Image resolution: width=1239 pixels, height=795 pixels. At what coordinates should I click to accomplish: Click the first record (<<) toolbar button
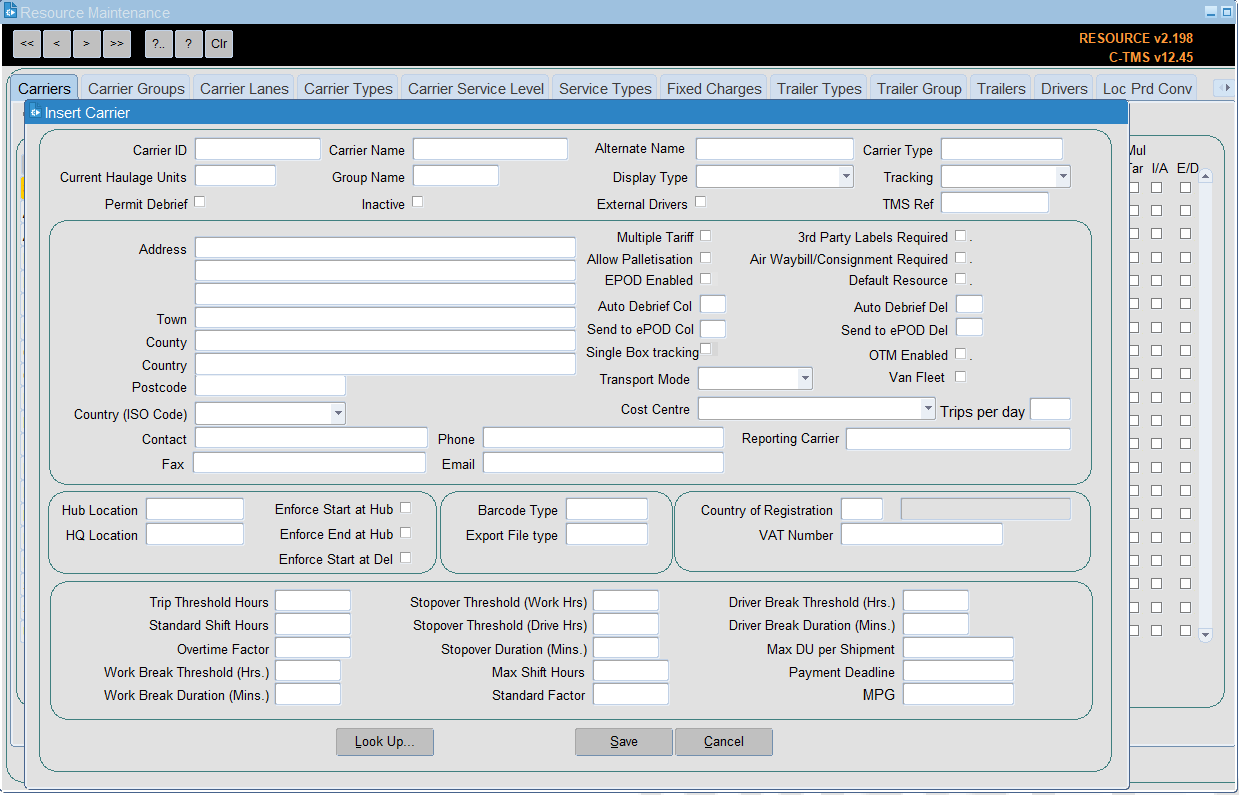click(x=27, y=44)
